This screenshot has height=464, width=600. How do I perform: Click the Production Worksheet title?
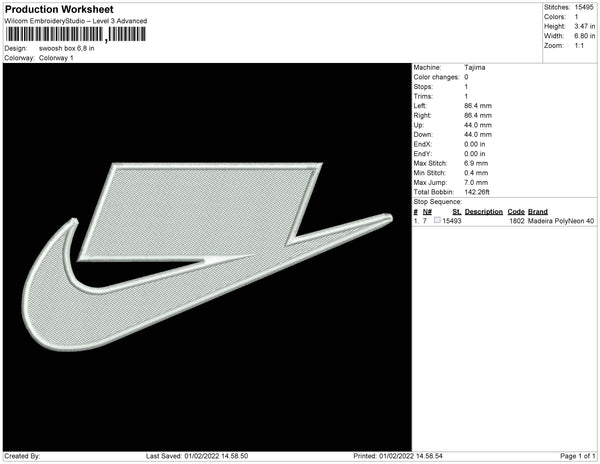59,10
